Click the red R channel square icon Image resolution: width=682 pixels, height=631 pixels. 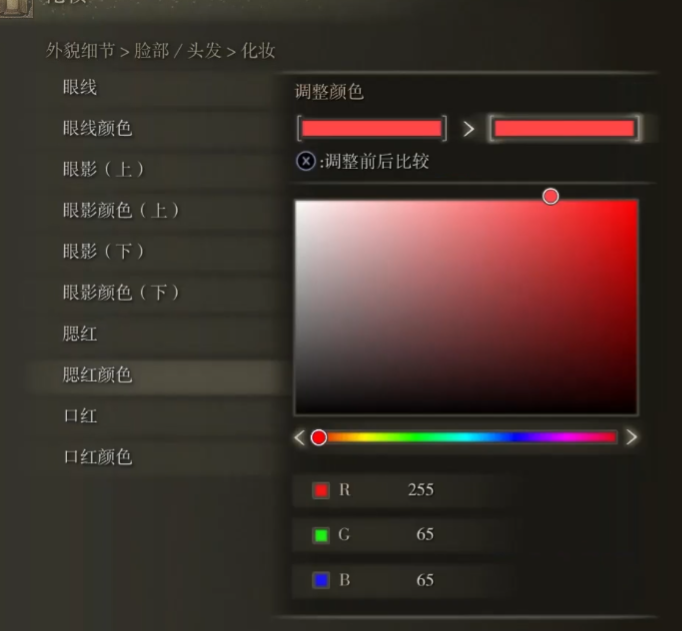(x=321, y=490)
